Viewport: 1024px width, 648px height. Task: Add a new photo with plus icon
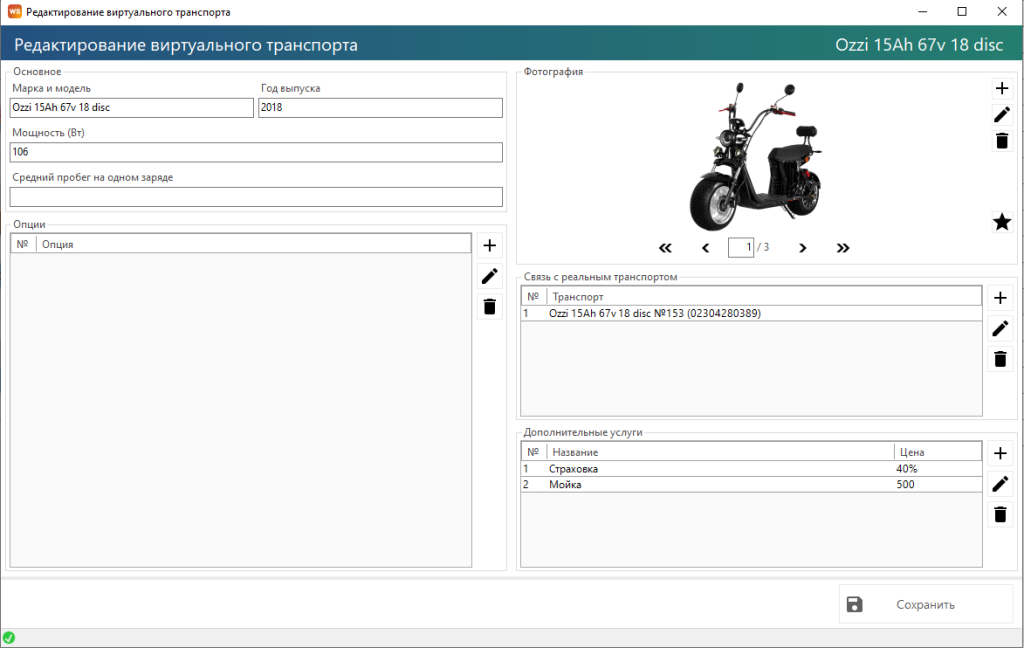pos(1001,89)
